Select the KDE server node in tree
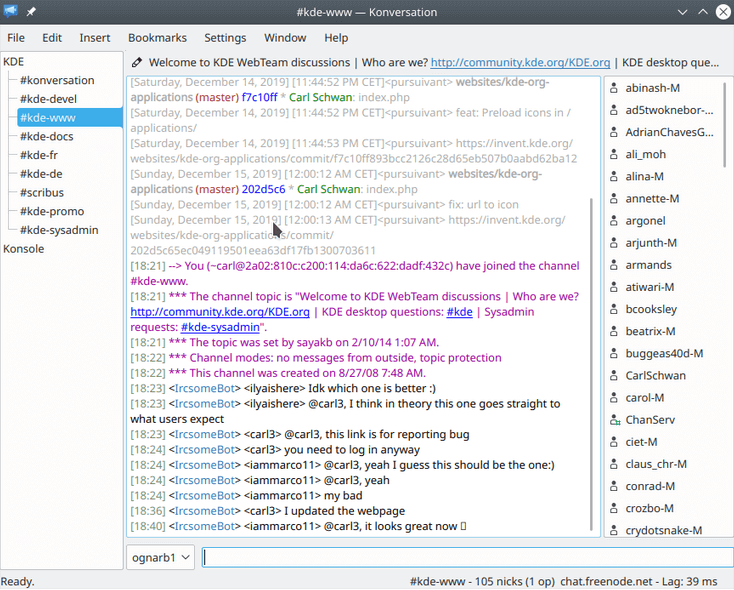This screenshot has width=734, height=590. [14, 62]
